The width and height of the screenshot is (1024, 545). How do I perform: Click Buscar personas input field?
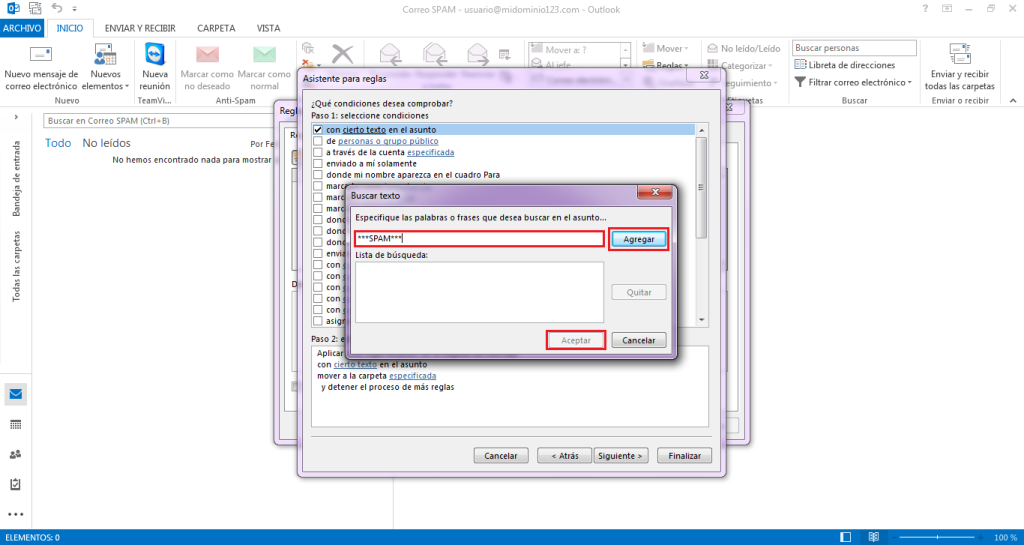pos(854,48)
